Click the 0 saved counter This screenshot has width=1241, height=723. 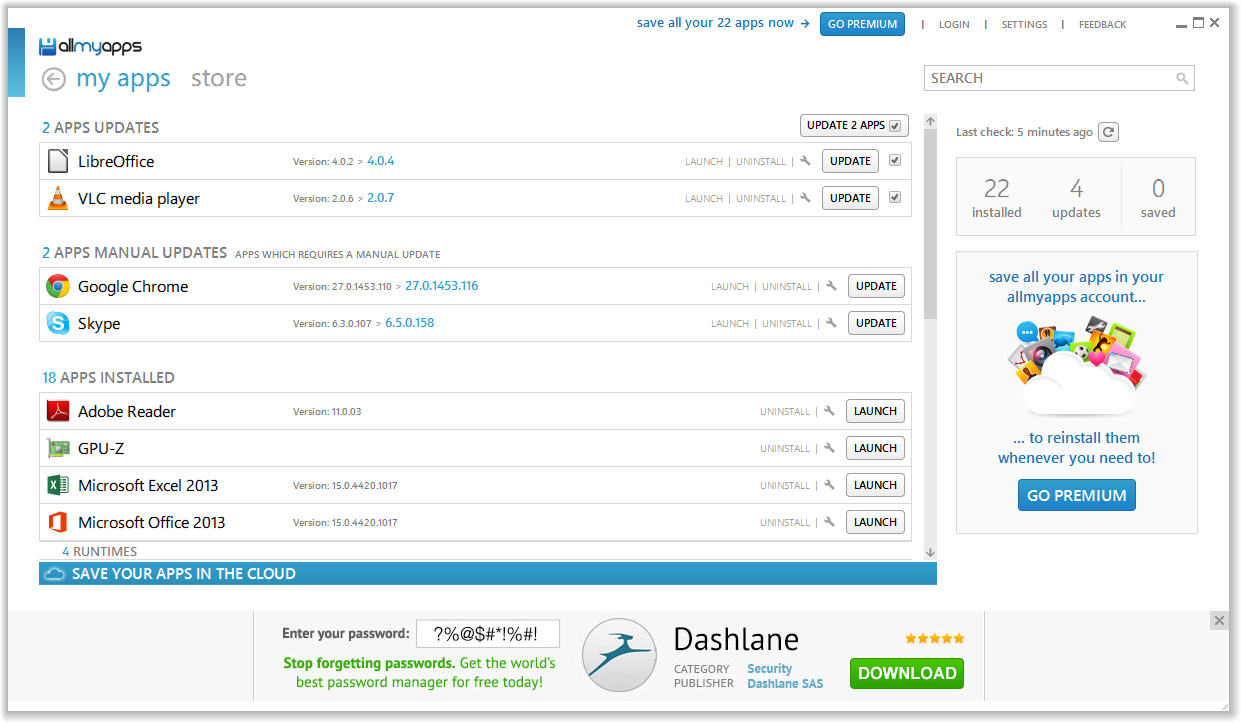tap(1158, 197)
